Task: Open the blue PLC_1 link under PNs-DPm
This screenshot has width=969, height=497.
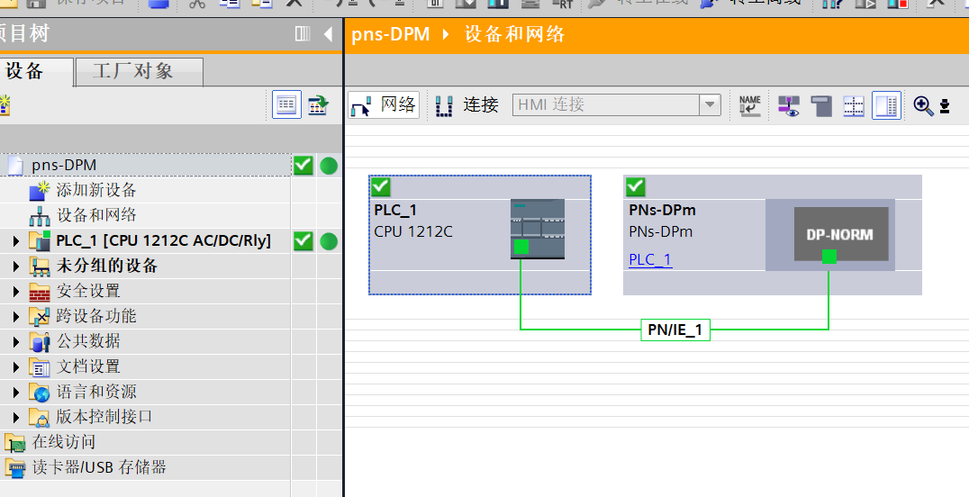Action: (x=650, y=260)
